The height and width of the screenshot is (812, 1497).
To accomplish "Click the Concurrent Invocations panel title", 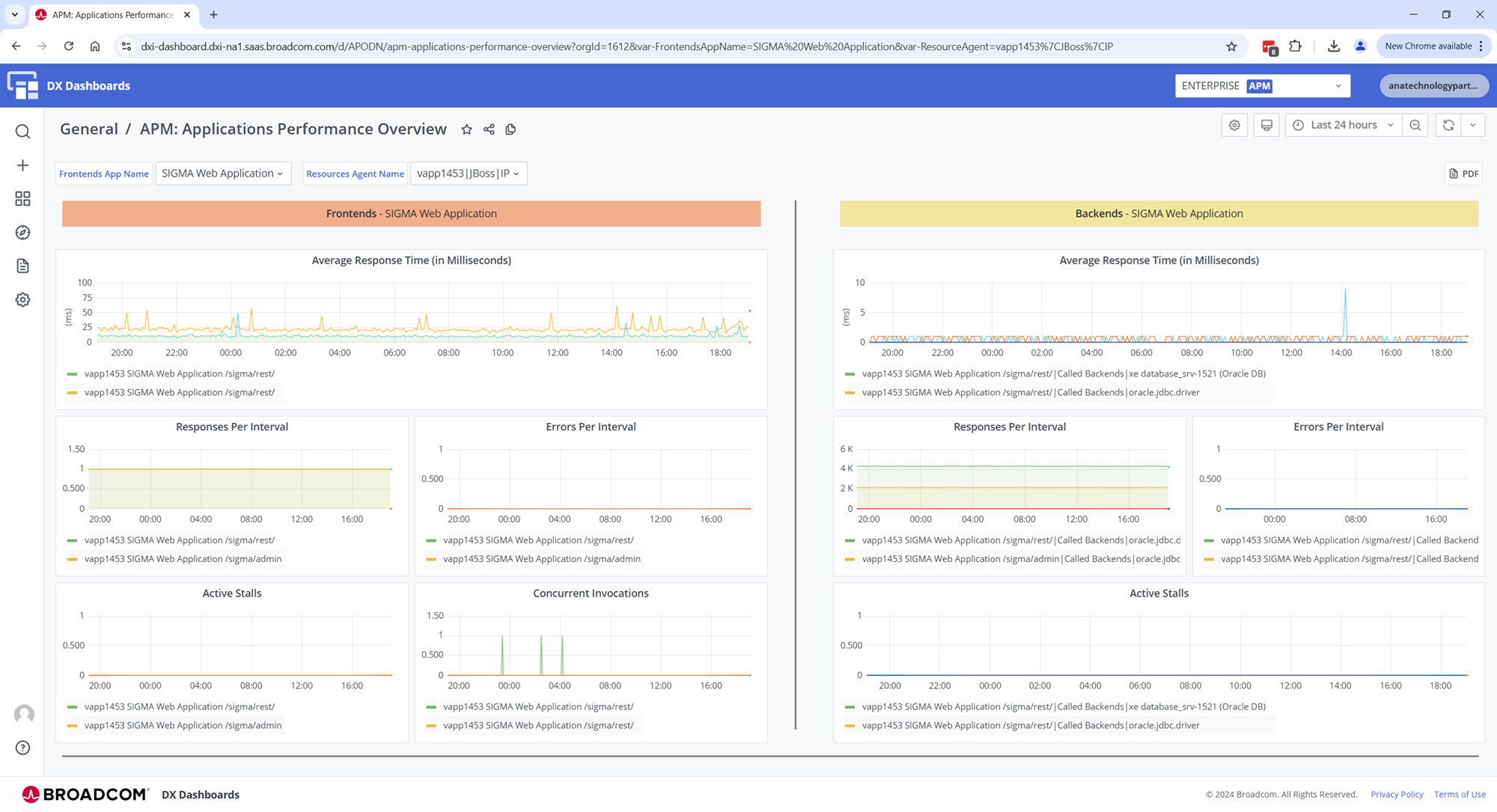I will pos(591,593).
